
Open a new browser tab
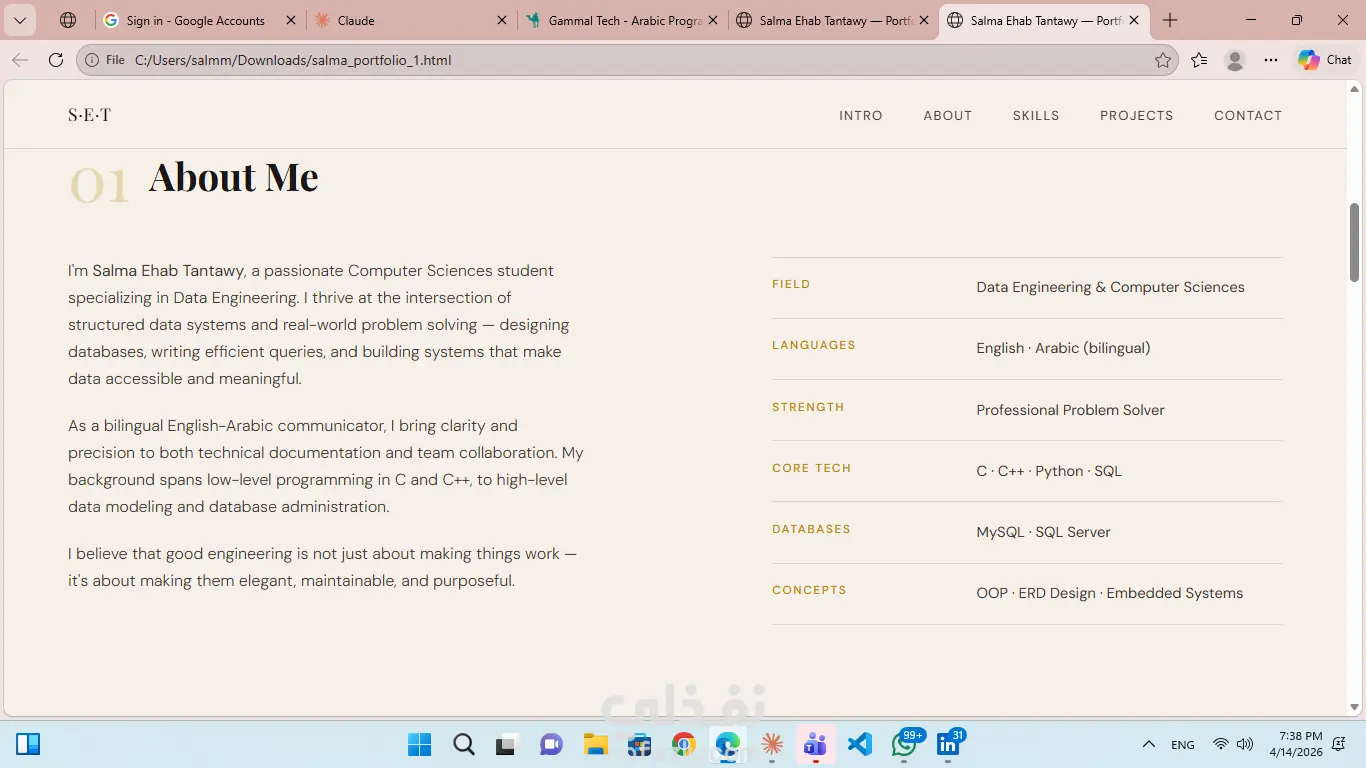(x=1170, y=20)
